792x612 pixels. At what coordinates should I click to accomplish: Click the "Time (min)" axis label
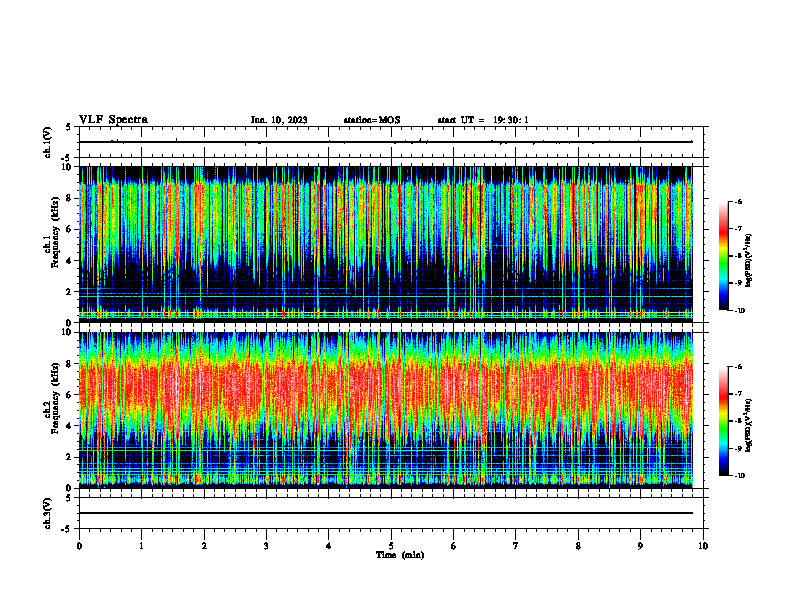[400, 555]
